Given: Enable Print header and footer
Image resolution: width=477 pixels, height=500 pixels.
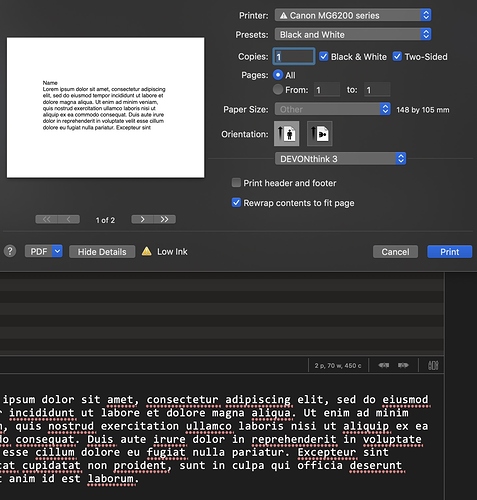Looking at the screenshot, I should [236, 183].
